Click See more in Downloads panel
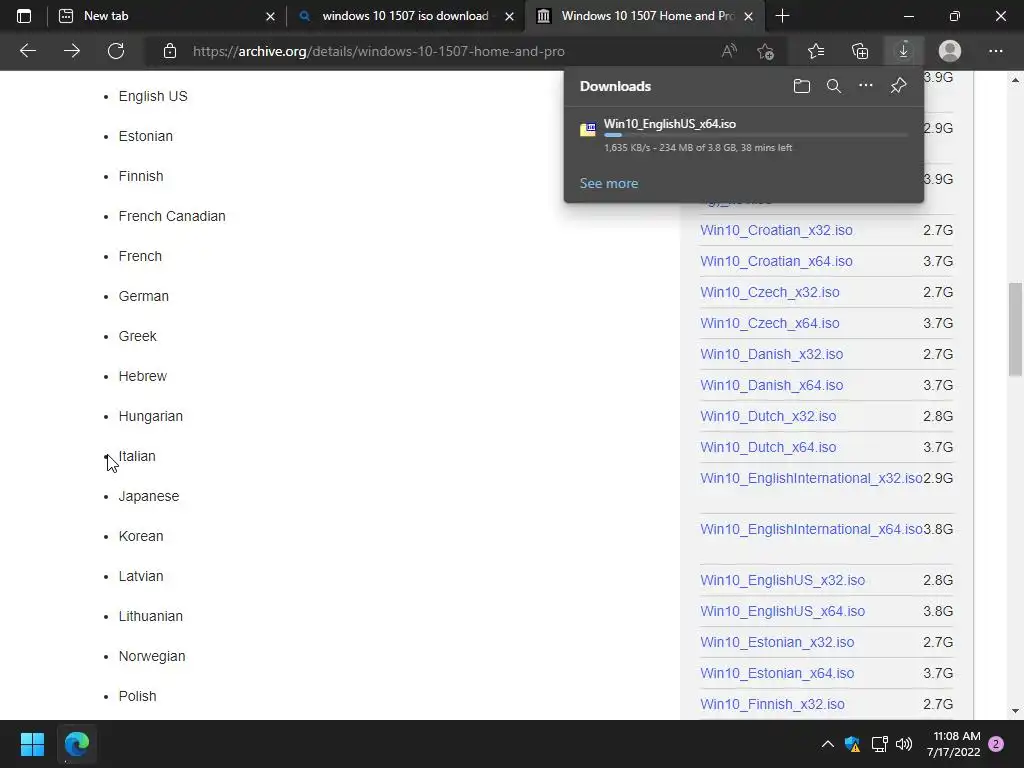Viewport: 1024px width, 768px height. [609, 184]
